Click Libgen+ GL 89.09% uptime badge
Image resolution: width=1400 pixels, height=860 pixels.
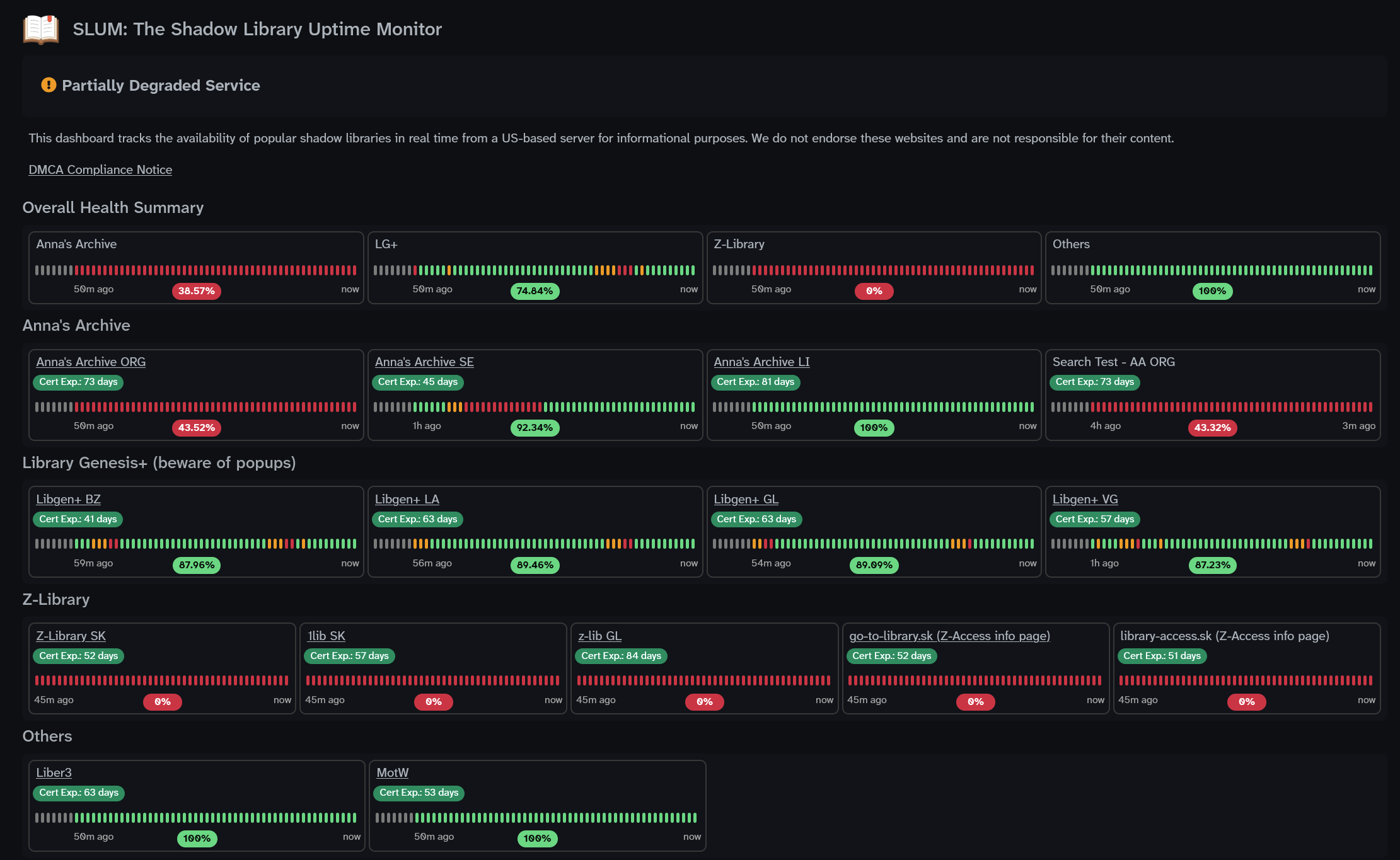pos(874,565)
